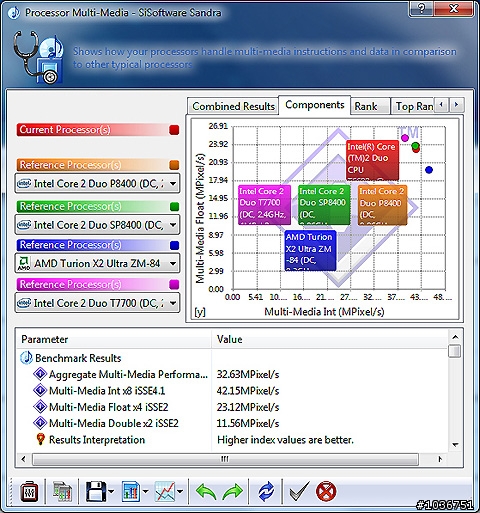Open the Top Rank tab
The image size is (480, 513).
click(x=412, y=106)
